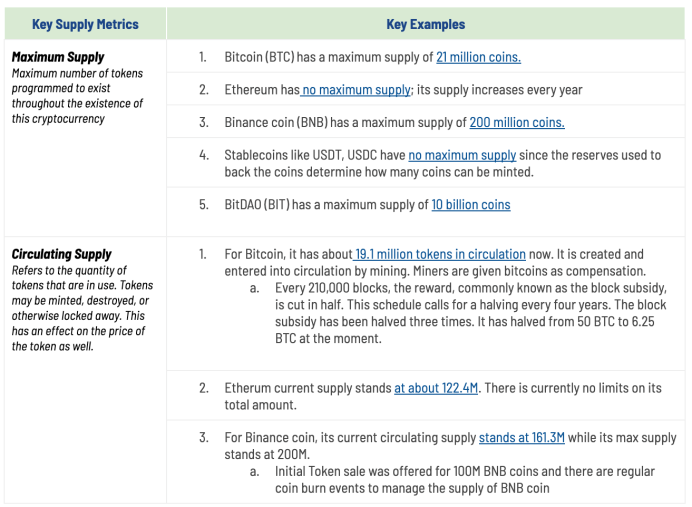
Task: Click 'throughout the existence of' line
Action: coord(77,104)
